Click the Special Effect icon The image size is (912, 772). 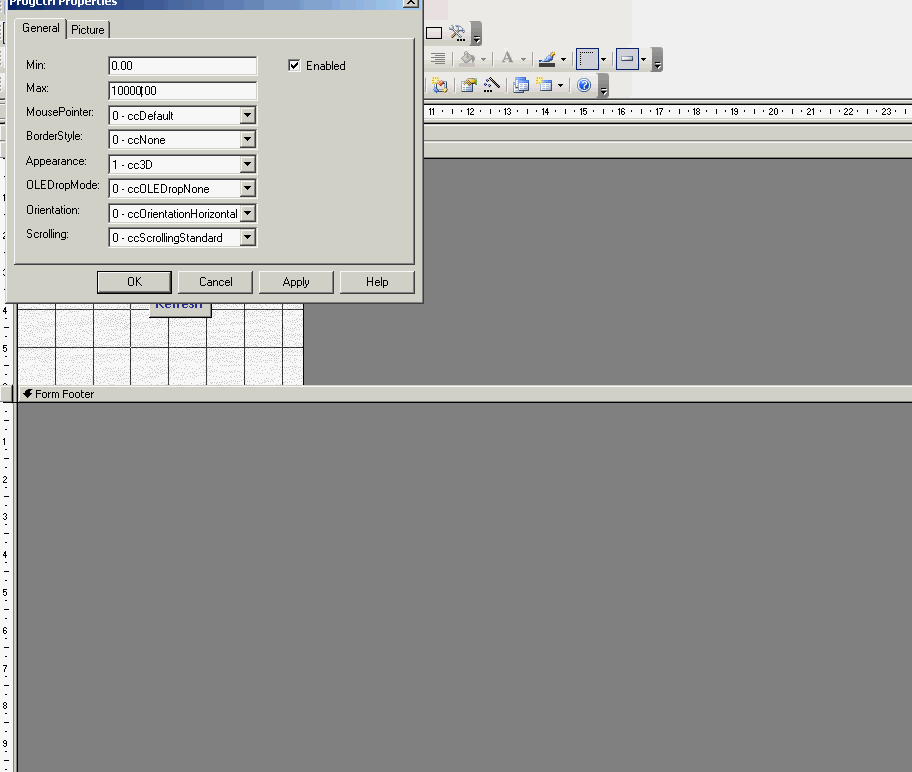(627, 59)
